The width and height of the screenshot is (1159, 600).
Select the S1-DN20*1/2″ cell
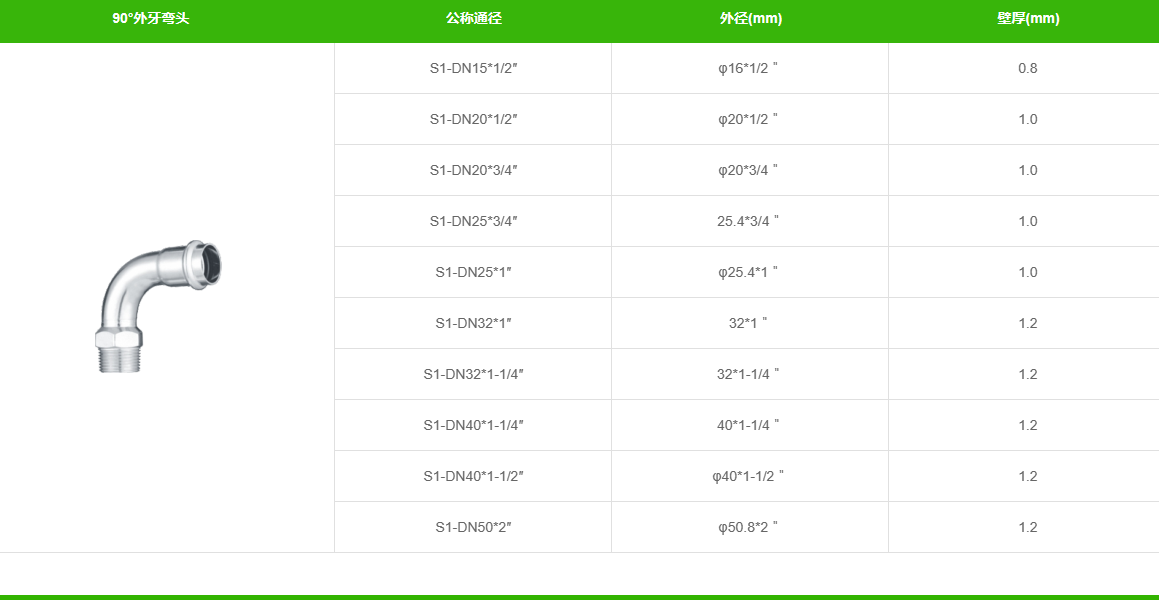[473, 120]
